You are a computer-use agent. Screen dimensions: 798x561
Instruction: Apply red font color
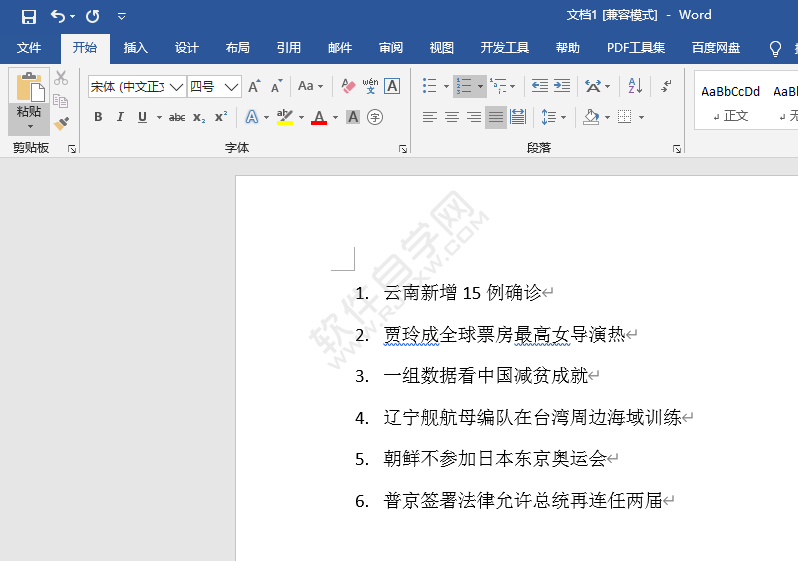coord(319,117)
